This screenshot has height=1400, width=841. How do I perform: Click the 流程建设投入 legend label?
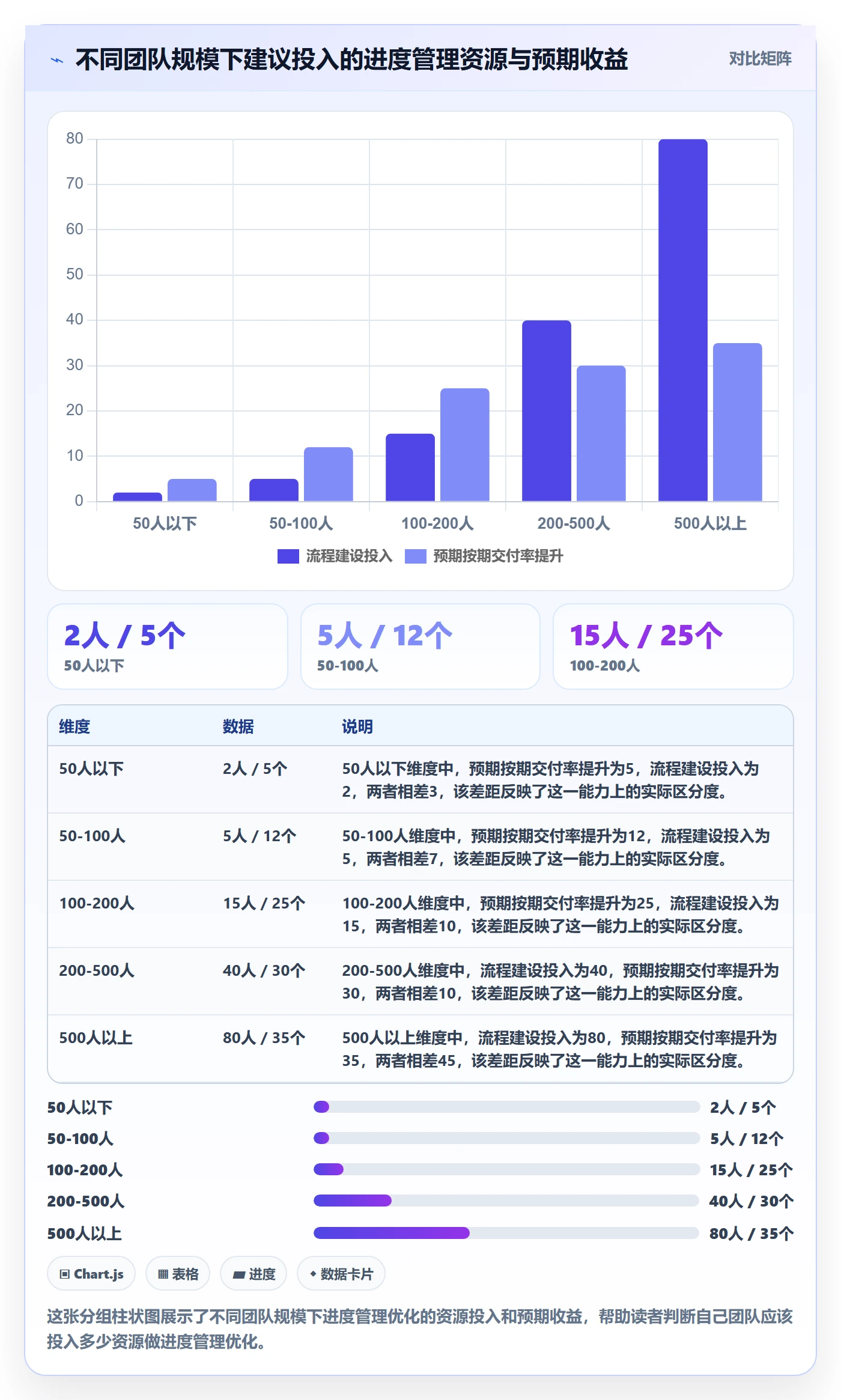(349, 556)
